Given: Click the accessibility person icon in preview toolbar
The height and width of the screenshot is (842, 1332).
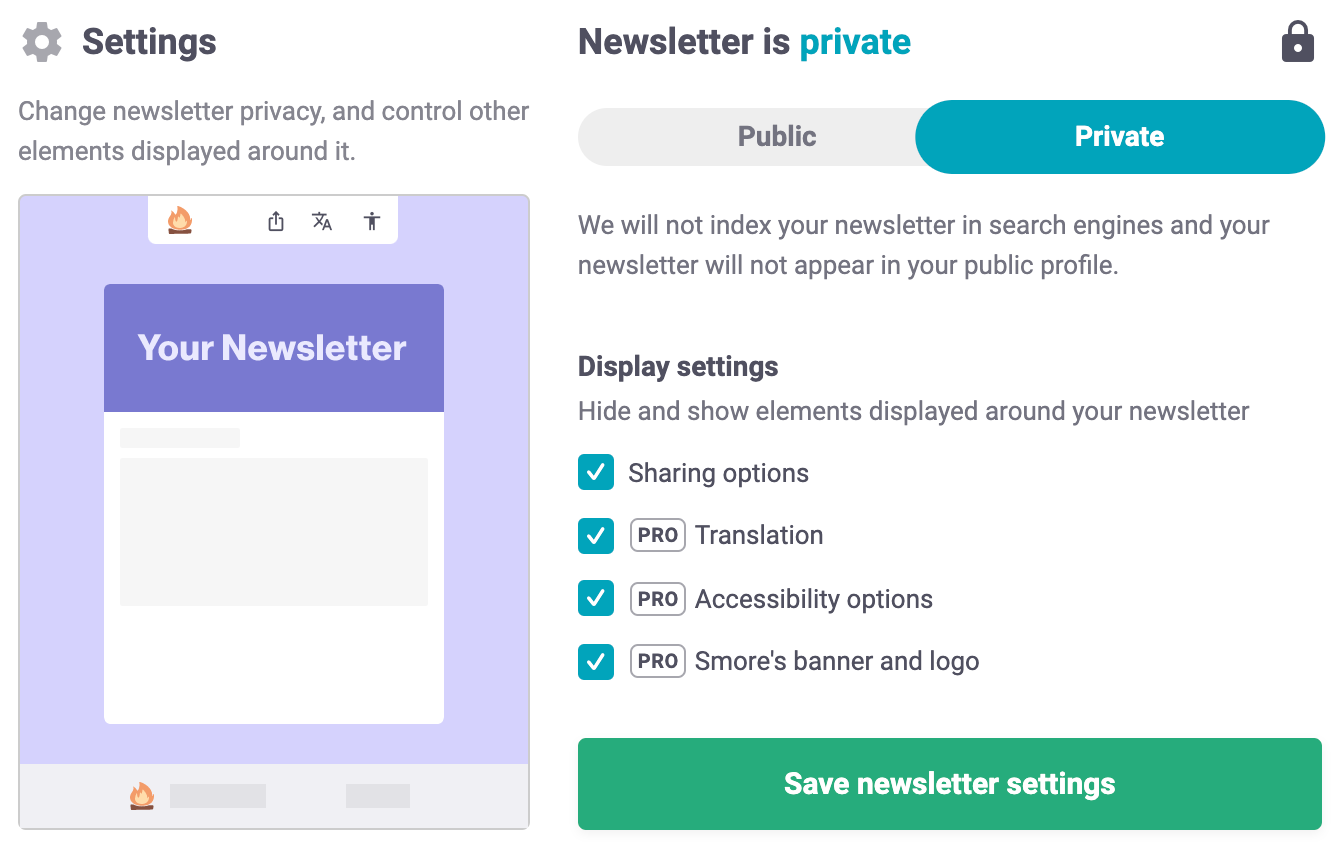Looking at the screenshot, I should pyautogui.click(x=371, y=221).
